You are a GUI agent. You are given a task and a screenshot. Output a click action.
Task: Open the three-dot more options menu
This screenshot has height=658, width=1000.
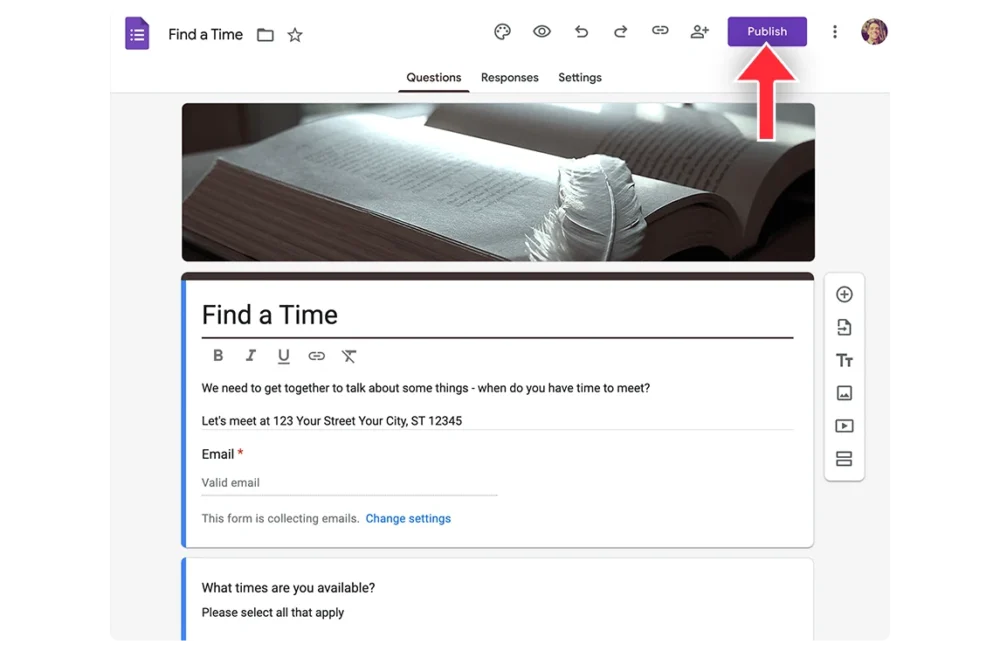click(x=835, y=32)
